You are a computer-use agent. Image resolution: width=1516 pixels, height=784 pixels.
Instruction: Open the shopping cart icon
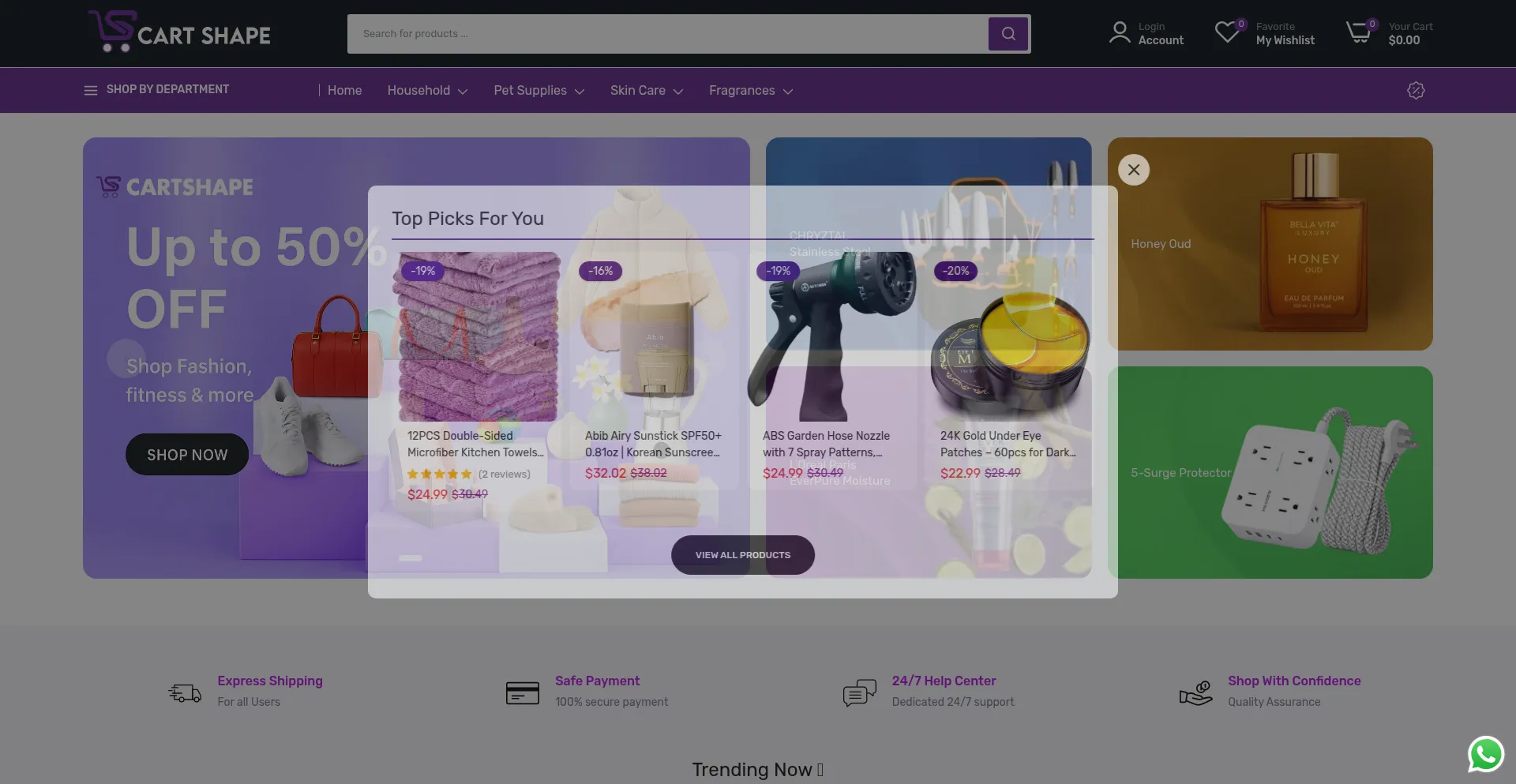[x=1358, y=33]
